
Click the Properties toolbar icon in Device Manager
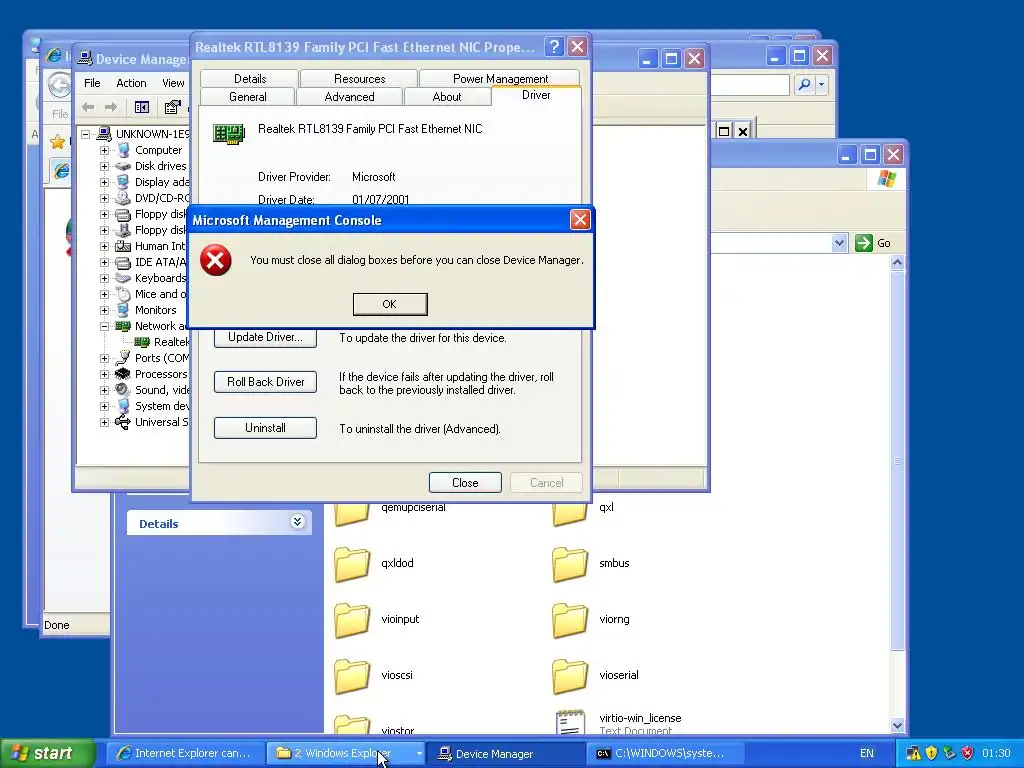[172, 107]
